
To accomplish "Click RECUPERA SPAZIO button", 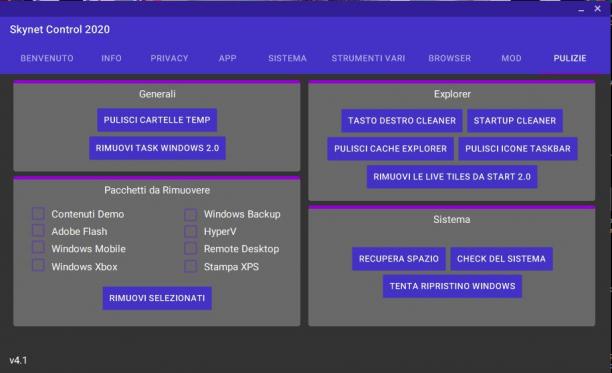I will 399,259.
